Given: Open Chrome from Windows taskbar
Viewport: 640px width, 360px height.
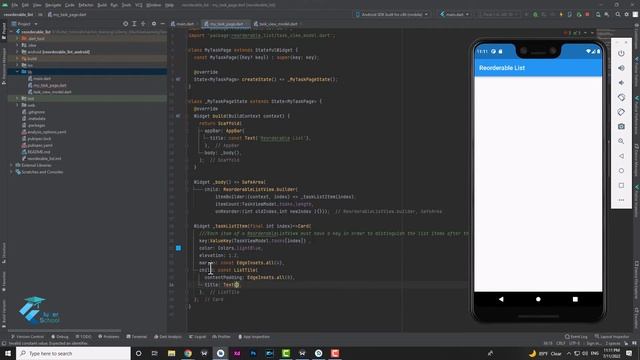Looking at the screenshot, I should (188, 353).
